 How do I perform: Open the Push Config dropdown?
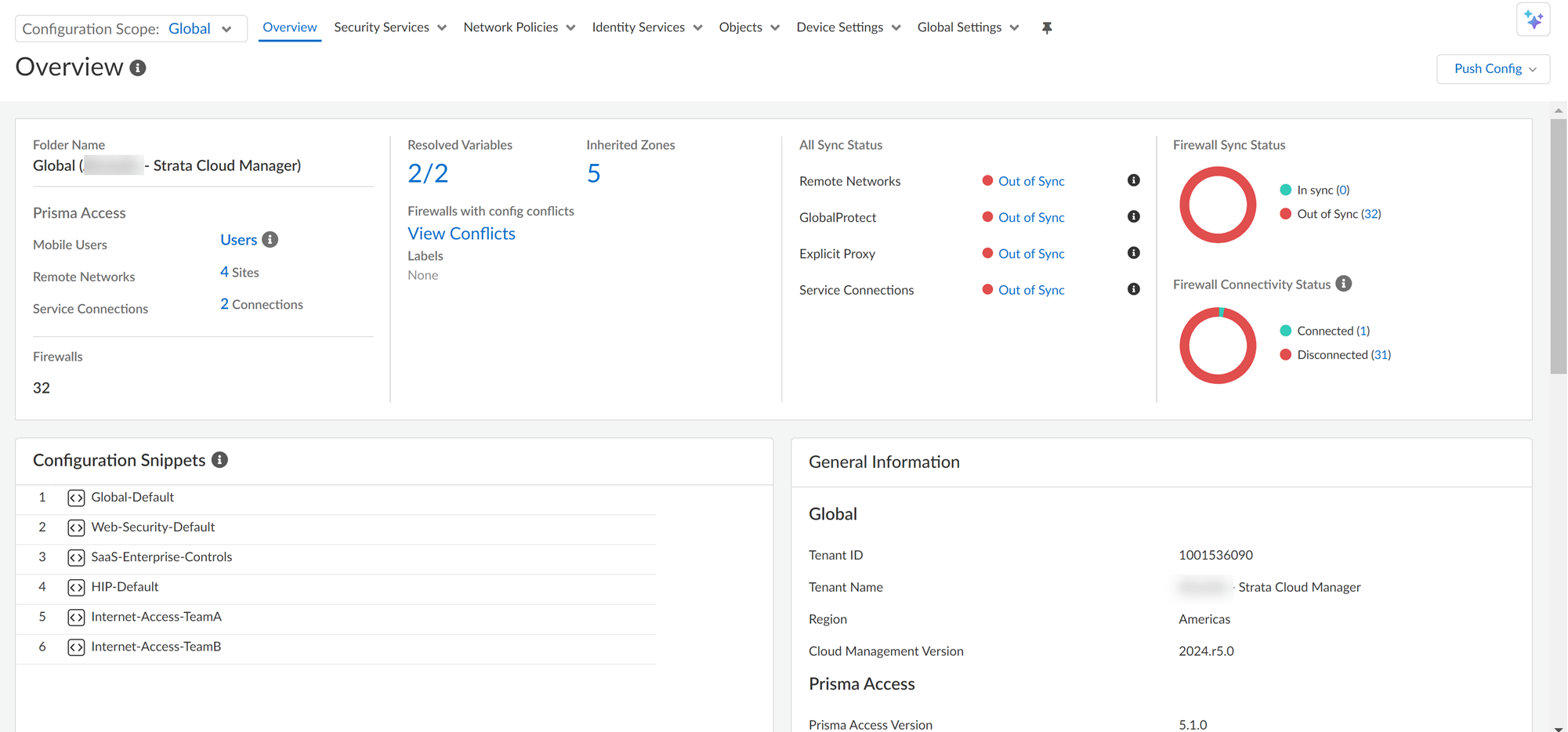1493,69
